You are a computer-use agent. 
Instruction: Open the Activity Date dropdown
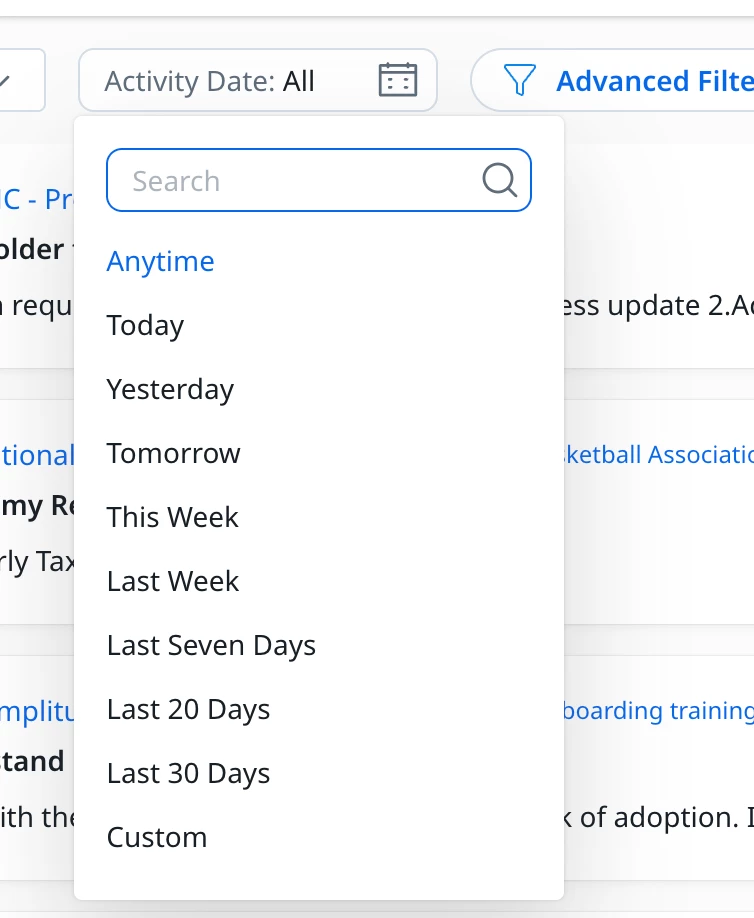(x=258, y=80)
